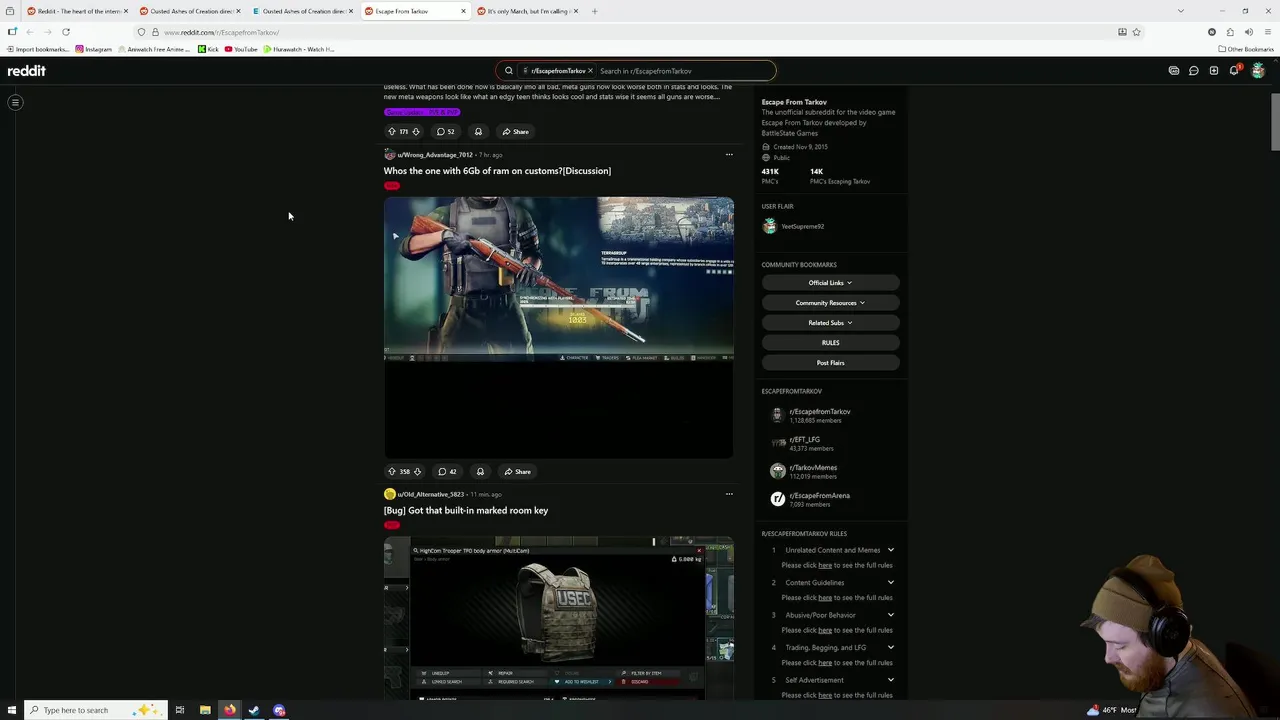The width and height of the screenshot is (1280, 720).
Task: Open comments on the 6Gb ram post
Action: point(447,471)
